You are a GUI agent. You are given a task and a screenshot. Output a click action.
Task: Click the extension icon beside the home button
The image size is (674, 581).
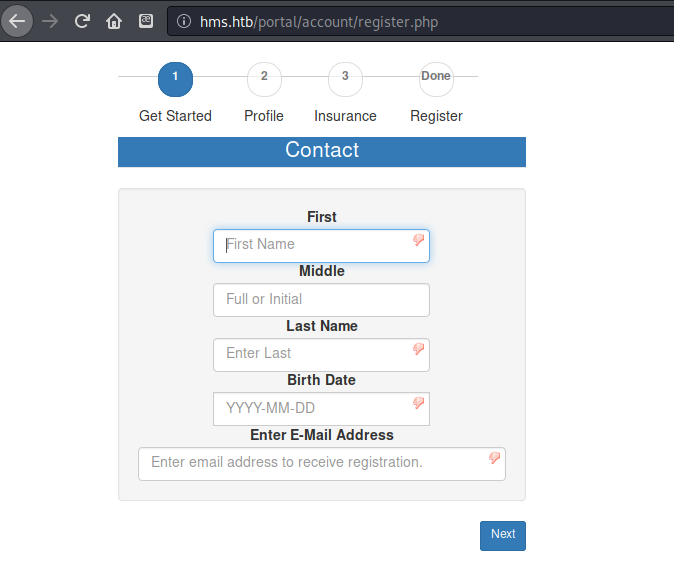point(146,21)
